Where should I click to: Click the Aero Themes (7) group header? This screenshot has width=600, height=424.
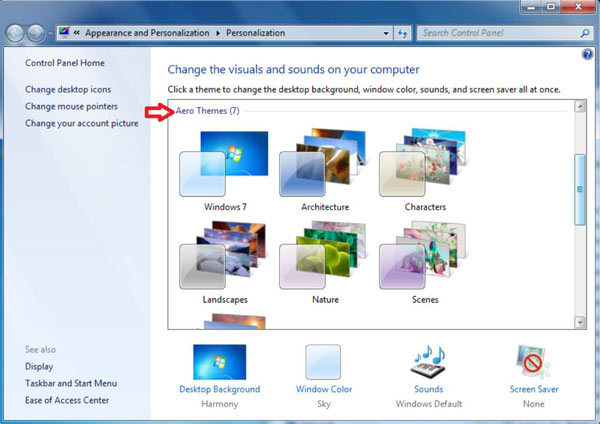pos(207,111)
